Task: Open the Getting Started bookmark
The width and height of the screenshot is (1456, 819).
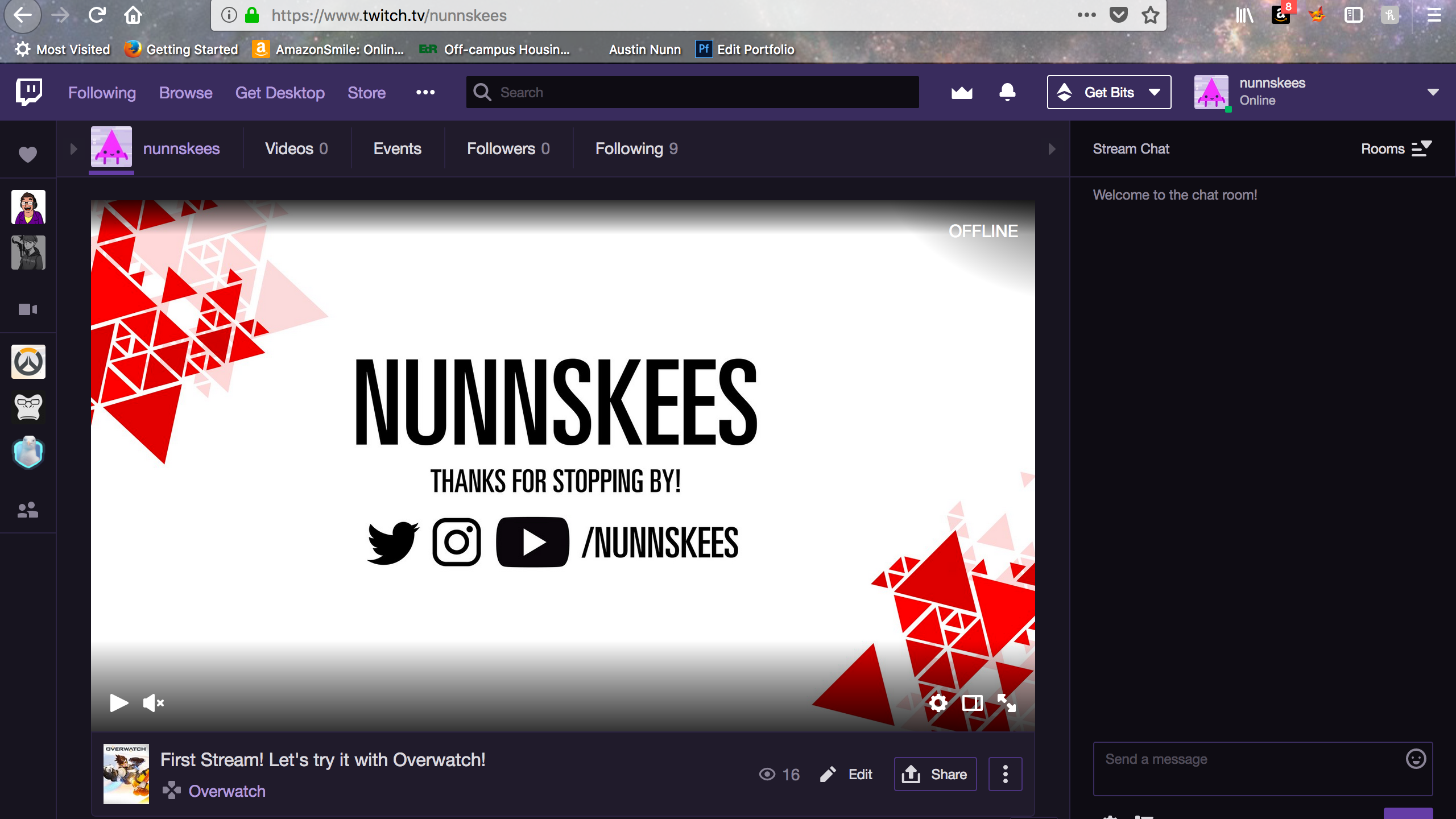Action: 181,49
